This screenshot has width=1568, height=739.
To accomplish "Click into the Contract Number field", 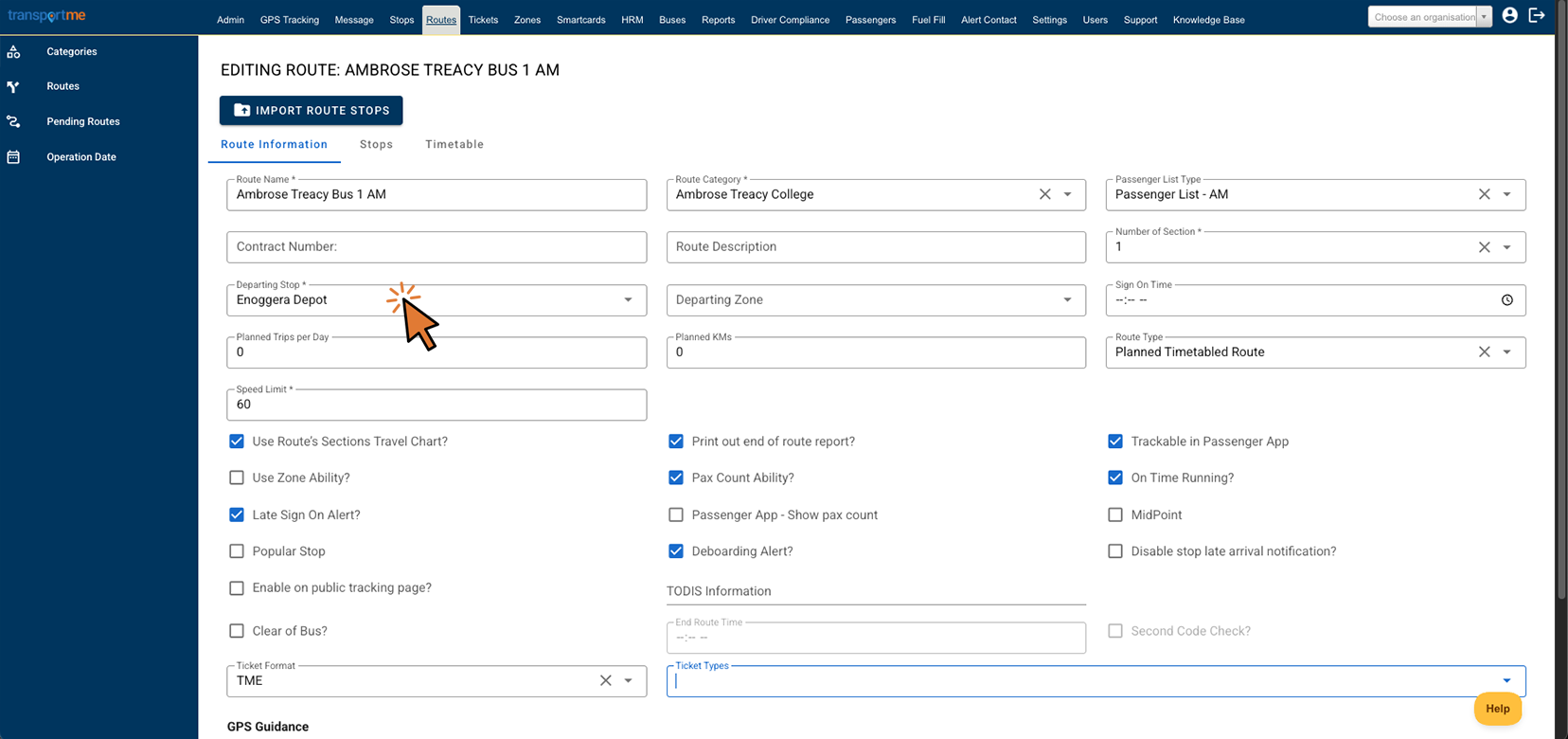I will (x=437, y=247).
